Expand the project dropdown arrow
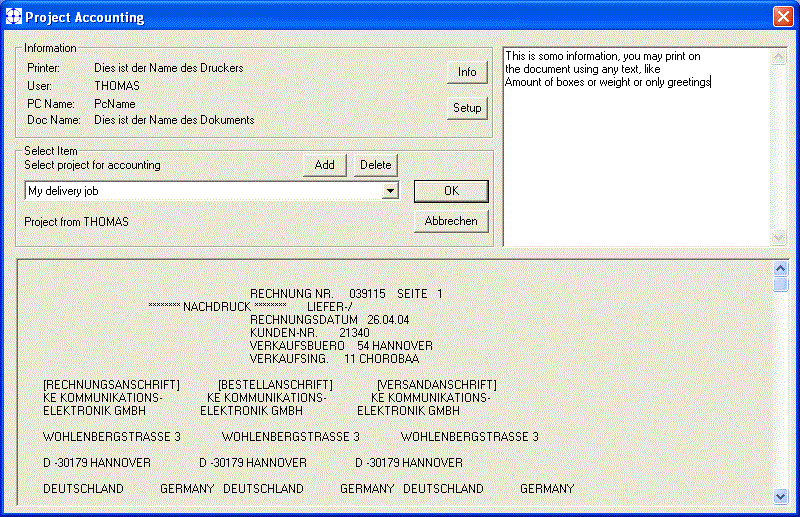Screen dimensions: 800x517 [x=390, y=191]
